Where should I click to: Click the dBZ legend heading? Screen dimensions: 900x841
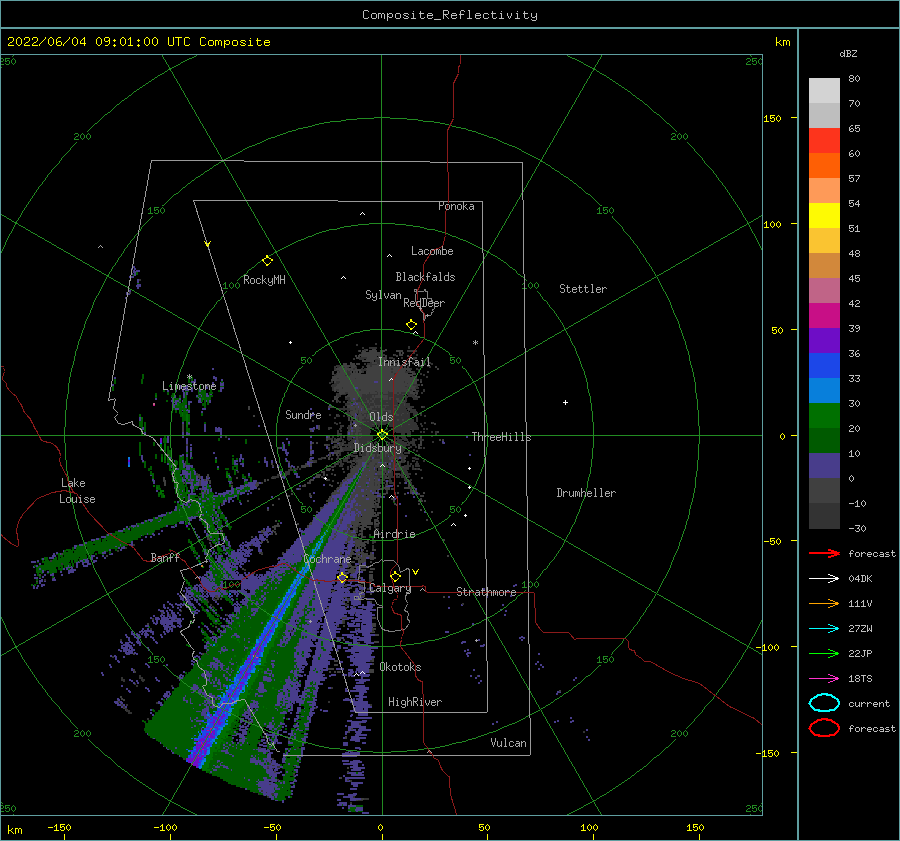tap(848, 53)
